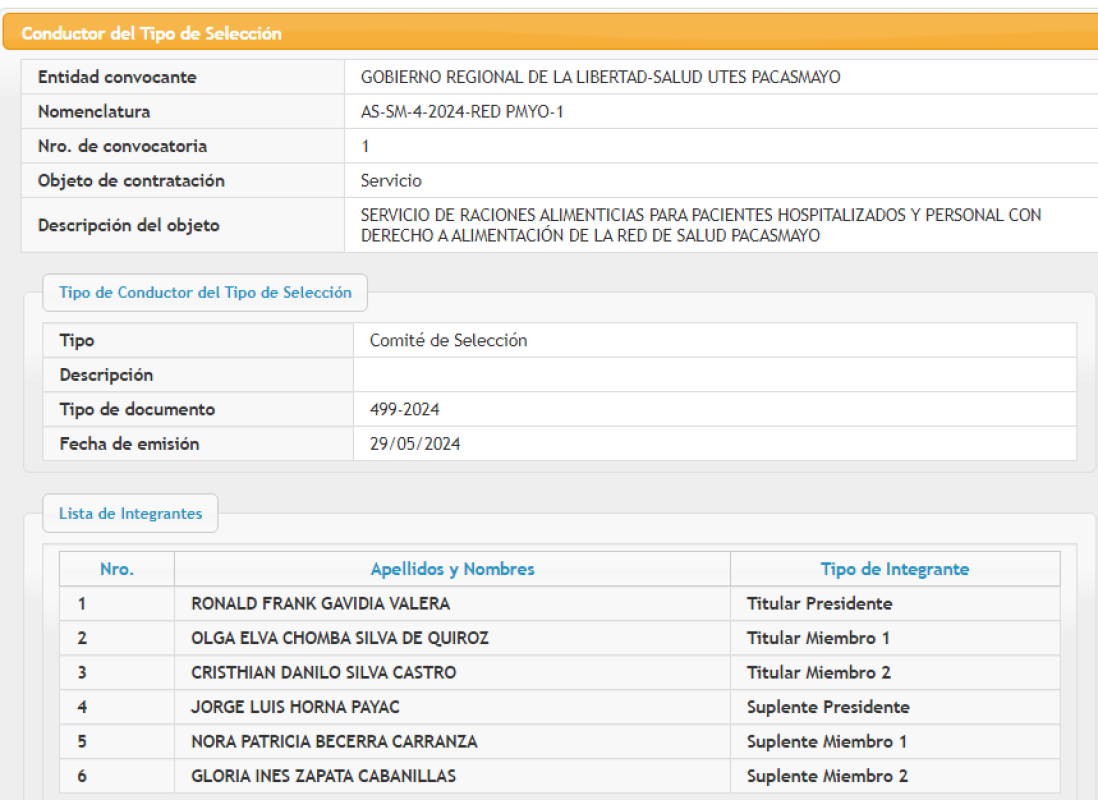Select member 'RONALD FRANK GAVIDIA VALERA'
Viewport: 1098px width, 800px height.
point(321,604)
